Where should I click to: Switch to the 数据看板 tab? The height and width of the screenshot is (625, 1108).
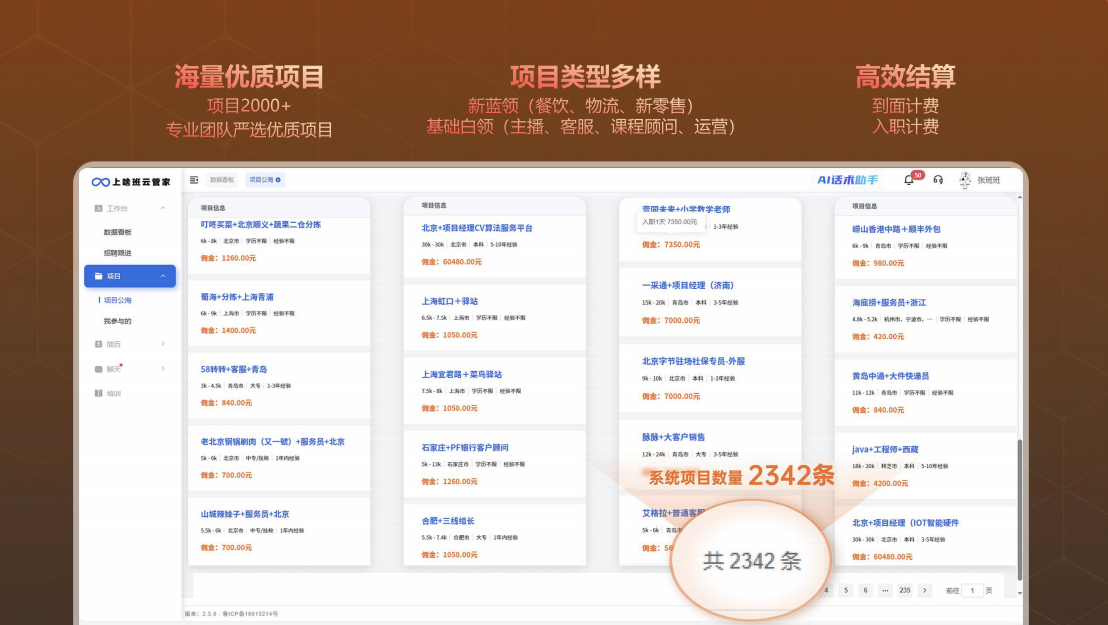[222, 180]
